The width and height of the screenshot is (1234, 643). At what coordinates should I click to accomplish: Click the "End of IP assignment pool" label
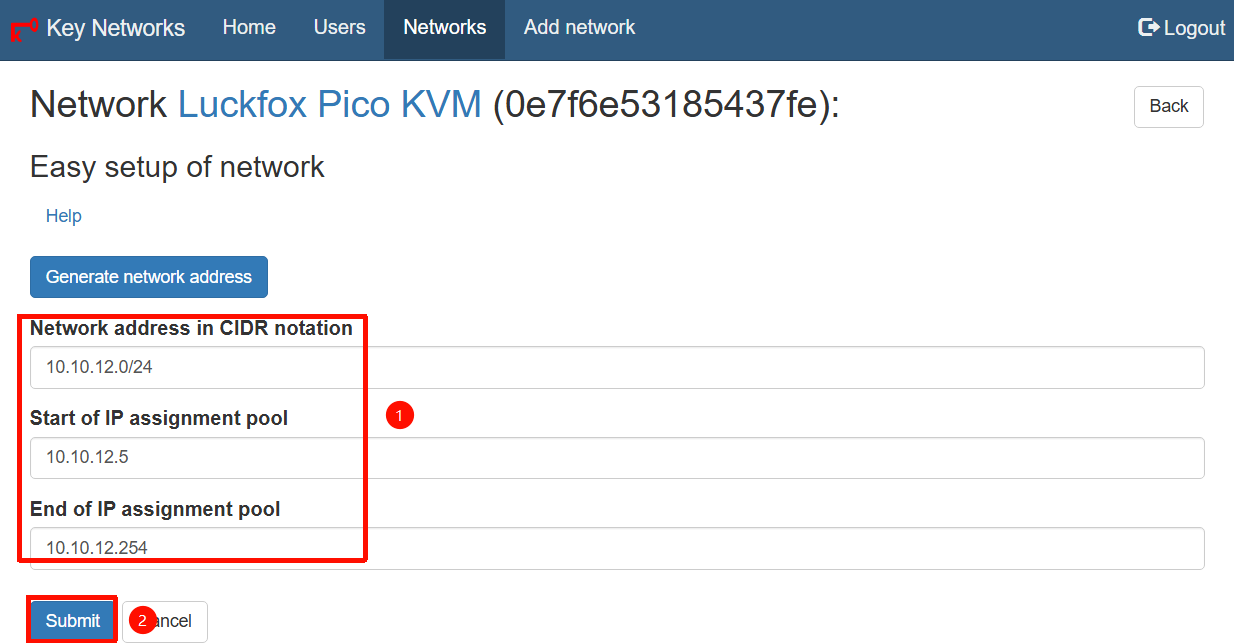click(x=155, y=509)
